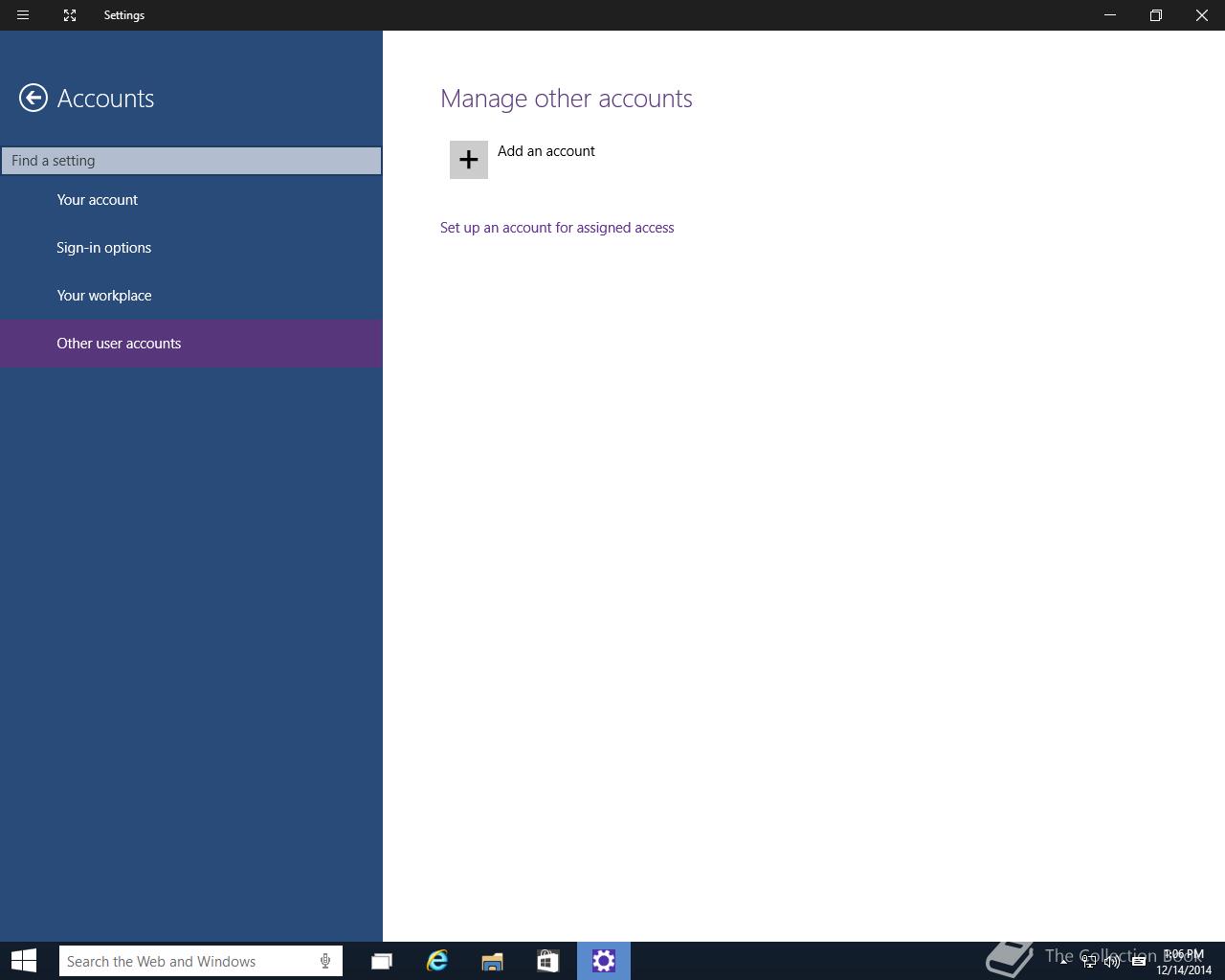Close the Settings window
Viewport: 1225px width, 980px height.
click(x=1202, y=15)
